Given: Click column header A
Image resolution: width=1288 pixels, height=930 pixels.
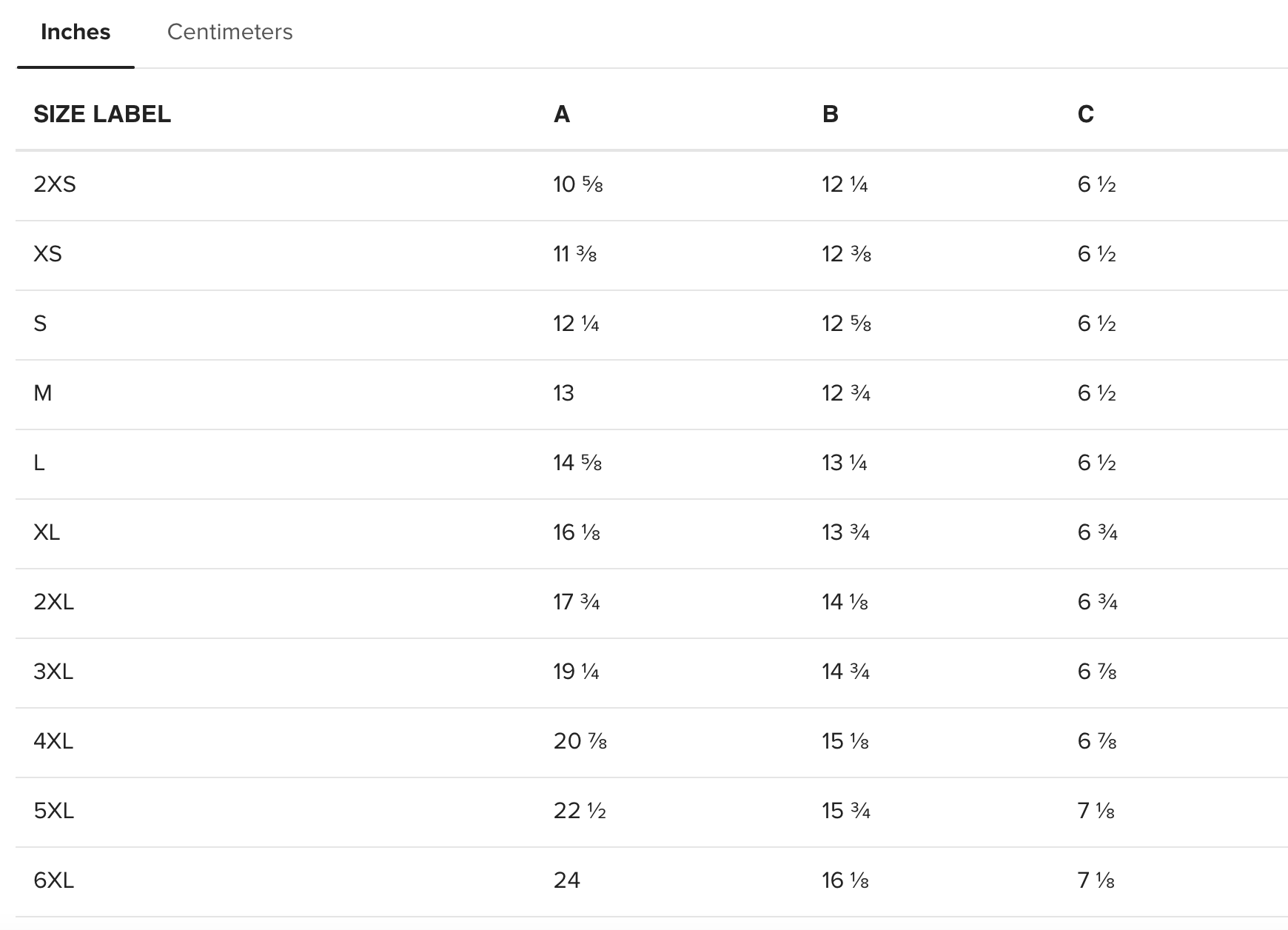Looking at the screenshot, I should 562,114.
